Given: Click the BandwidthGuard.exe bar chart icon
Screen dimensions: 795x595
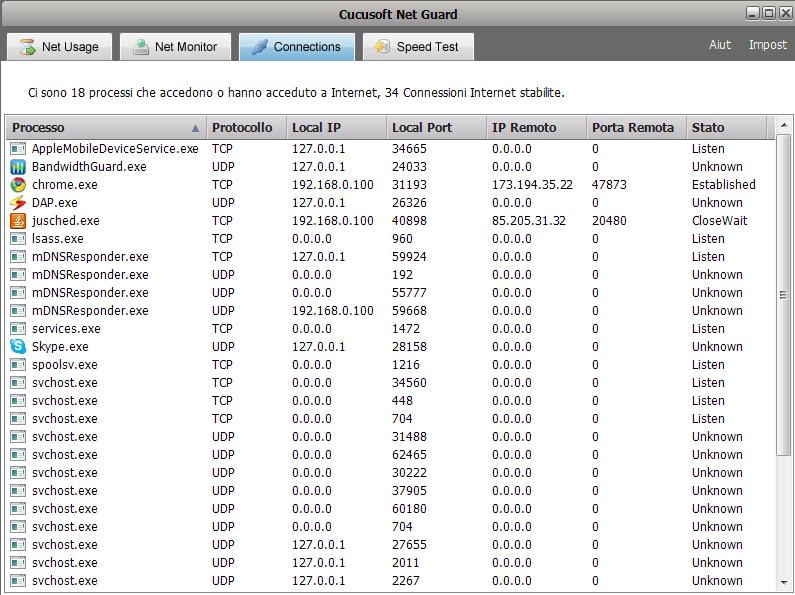Looking at the screenshot, I should pos(18,167).
